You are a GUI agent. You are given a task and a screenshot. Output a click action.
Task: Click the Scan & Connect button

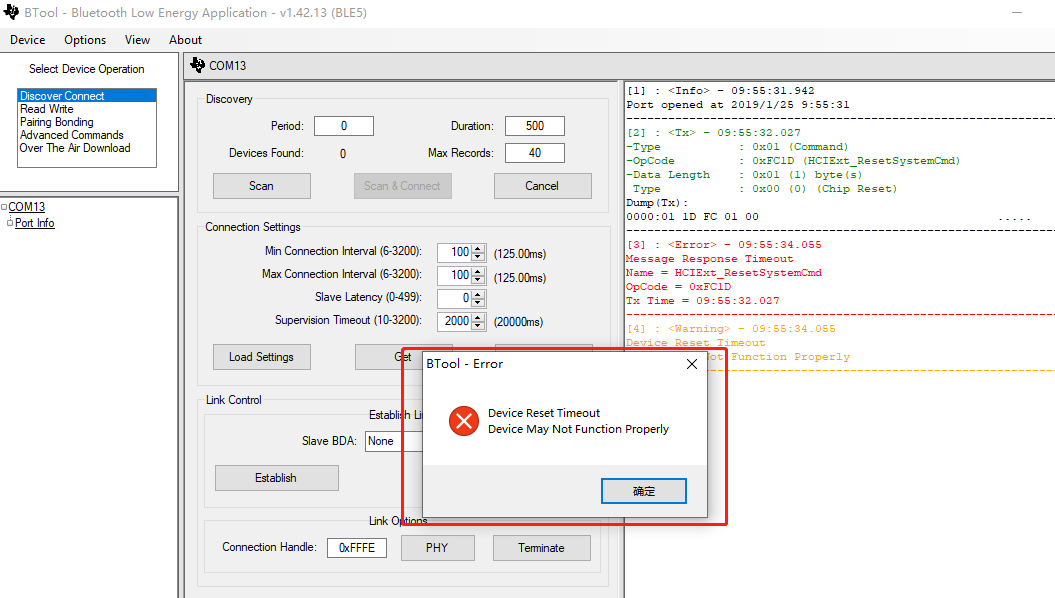click(402, 186)
